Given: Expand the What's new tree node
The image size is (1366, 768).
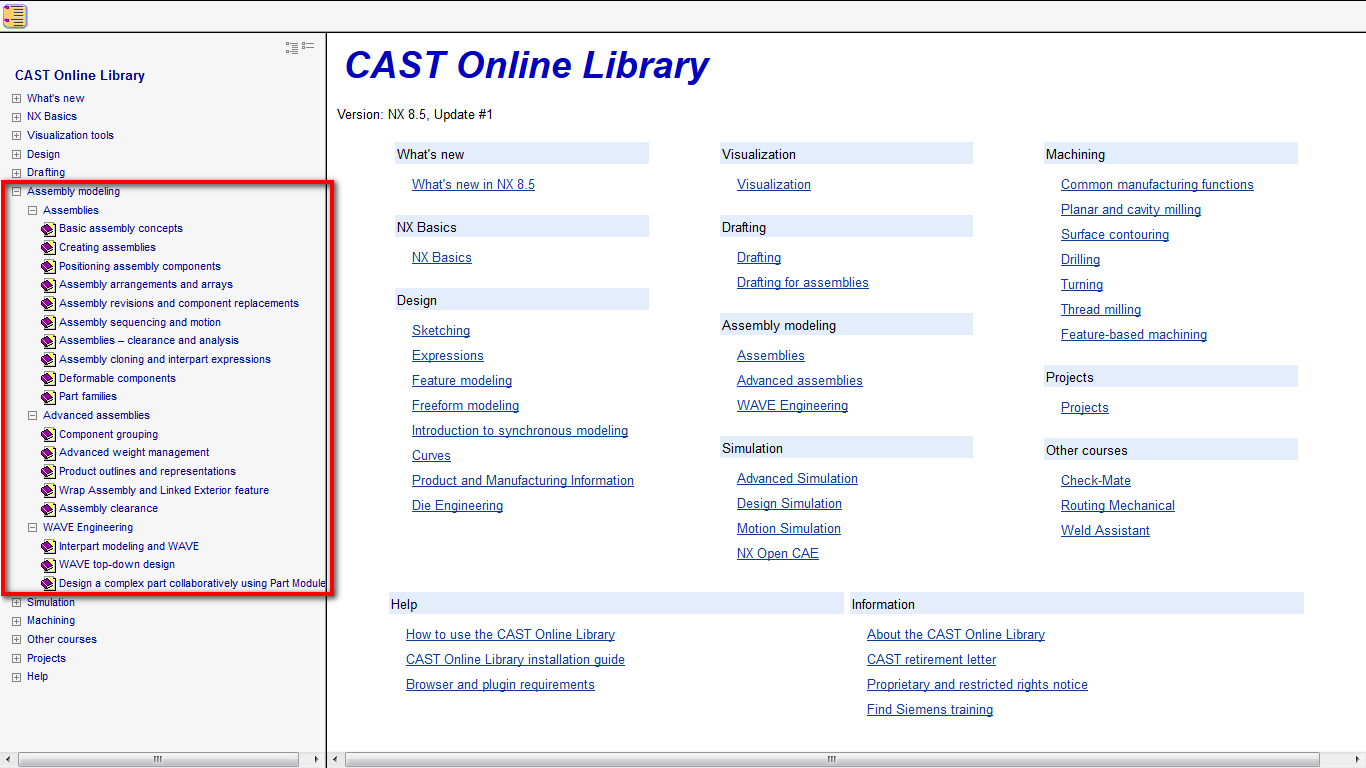Looking at the screenshot, I should click(x=16, y=99).
